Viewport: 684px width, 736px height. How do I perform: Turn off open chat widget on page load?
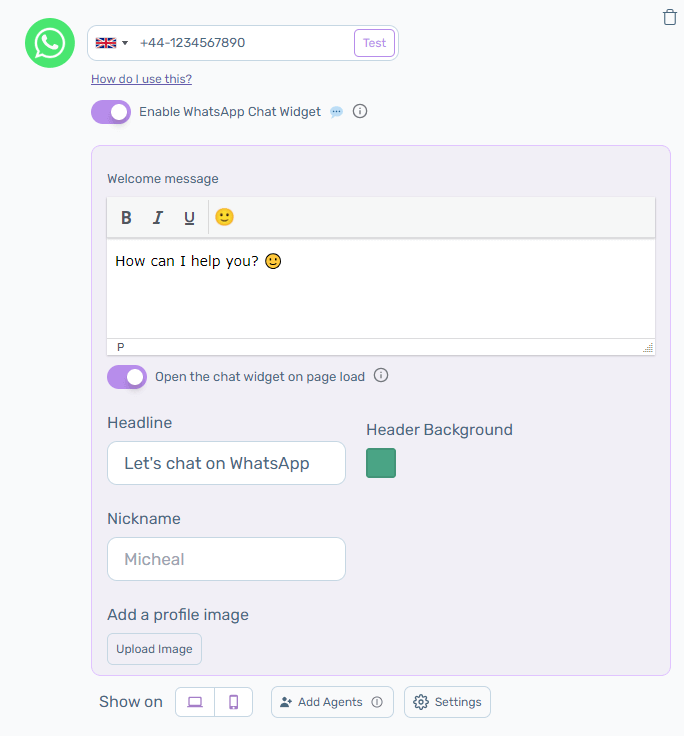(127, 377)
